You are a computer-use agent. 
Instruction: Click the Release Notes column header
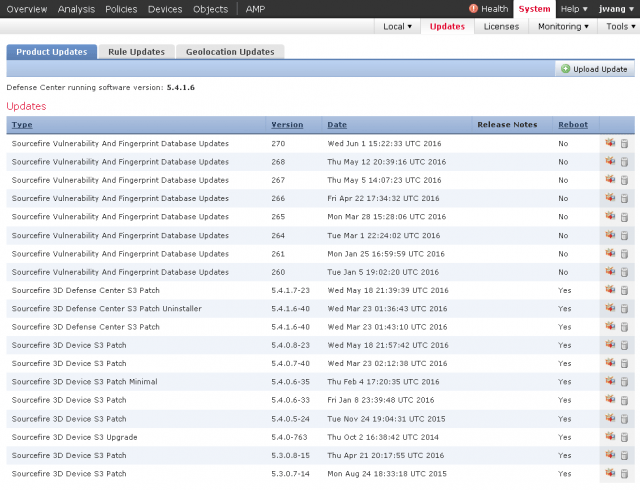[x=507, y=125]
